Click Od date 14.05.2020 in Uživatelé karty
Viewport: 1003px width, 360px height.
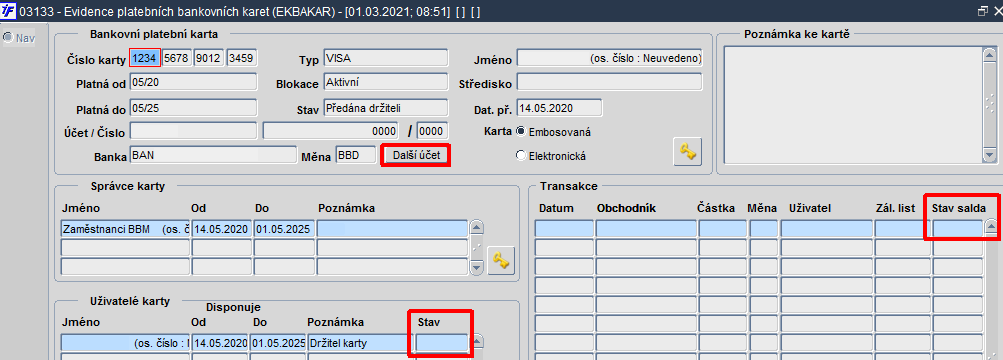[x=220, y=343]
